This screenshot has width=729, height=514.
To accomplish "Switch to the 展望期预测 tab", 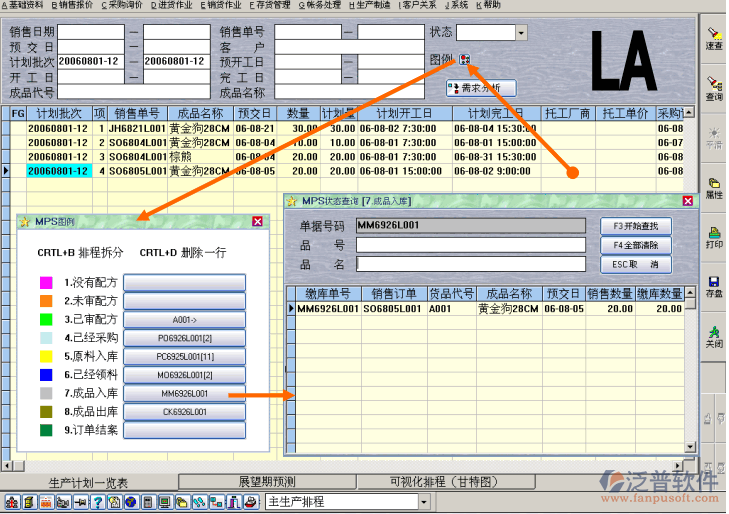I will pyautogui.click(x=265, y=482).
